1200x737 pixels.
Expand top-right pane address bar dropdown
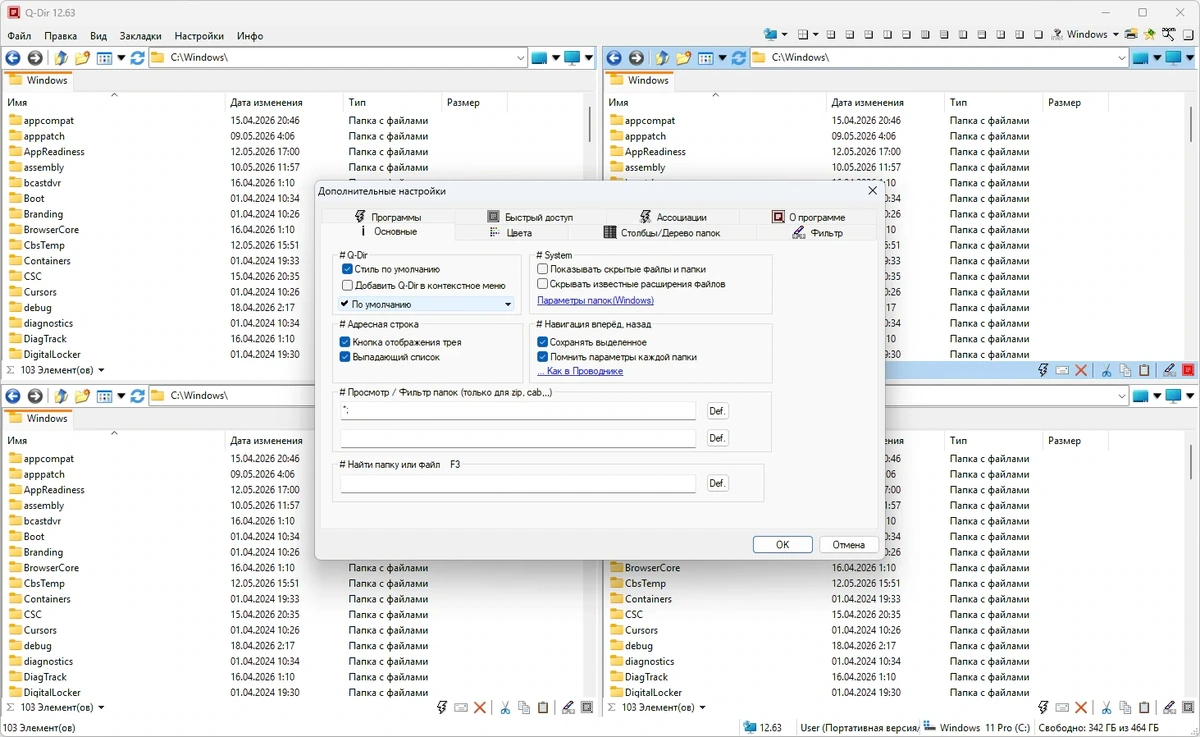1122,58
